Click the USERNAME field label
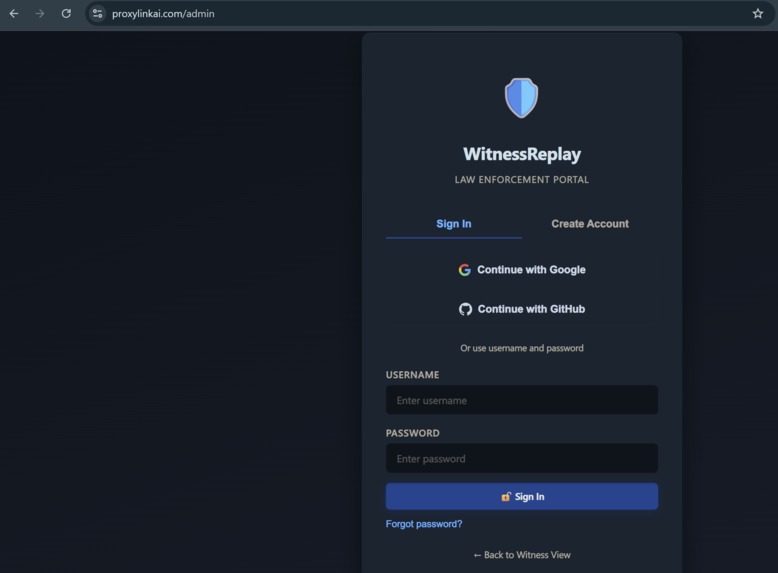 pyautogui.click(x=412, y=375)
